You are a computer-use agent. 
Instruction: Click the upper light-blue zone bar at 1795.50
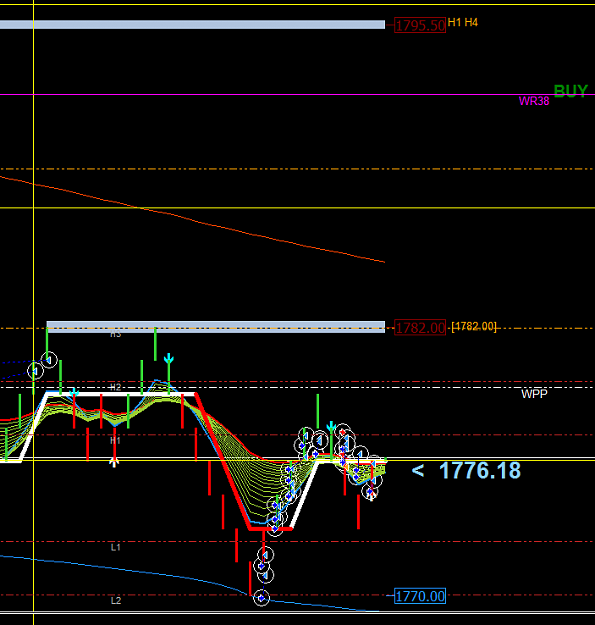pyautogui.click(x=192, y=25)
